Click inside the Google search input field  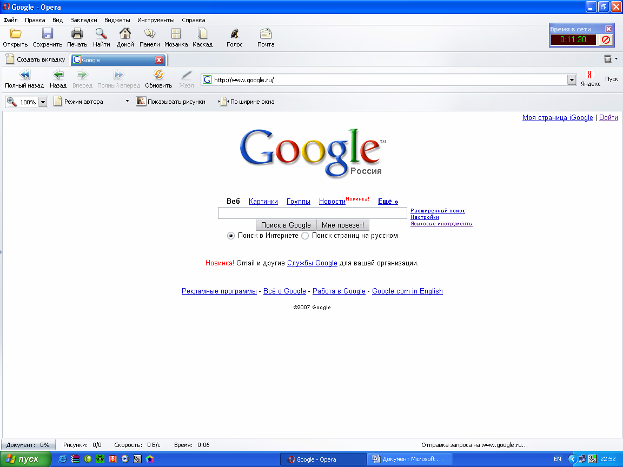(x=313, y=213)
